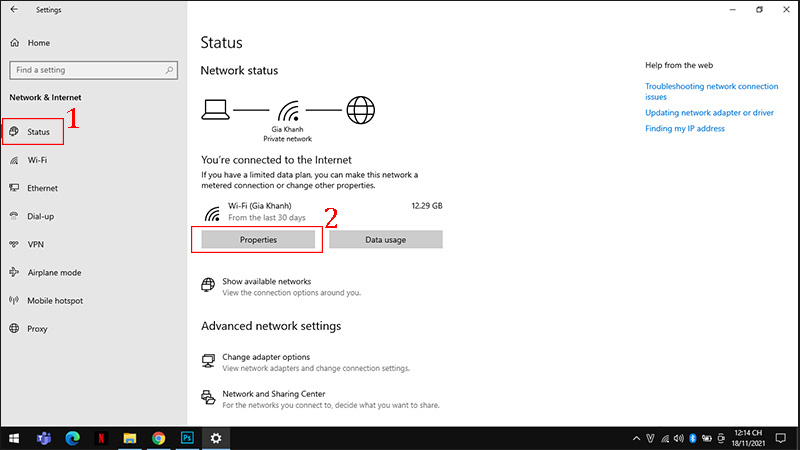Go to Ethernet settings
800x450 pixels.
point(42,188)
